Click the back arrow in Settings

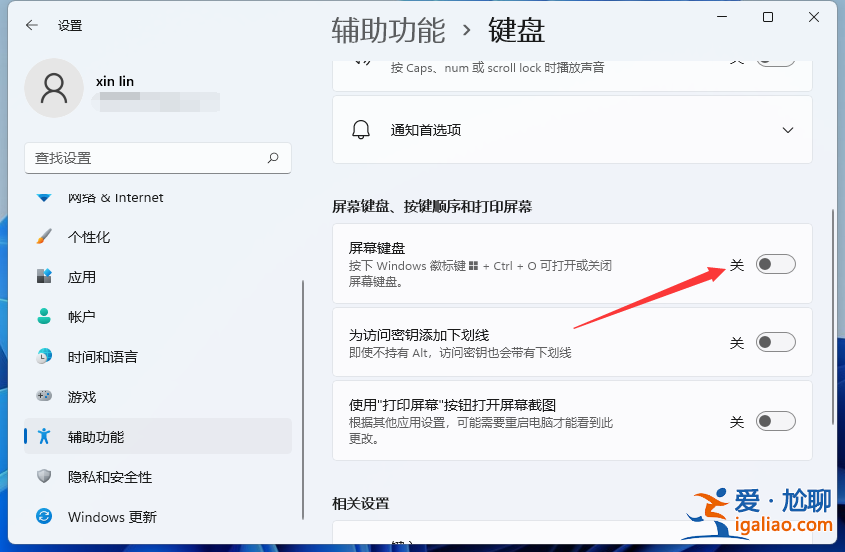click(x=32, y=25)
